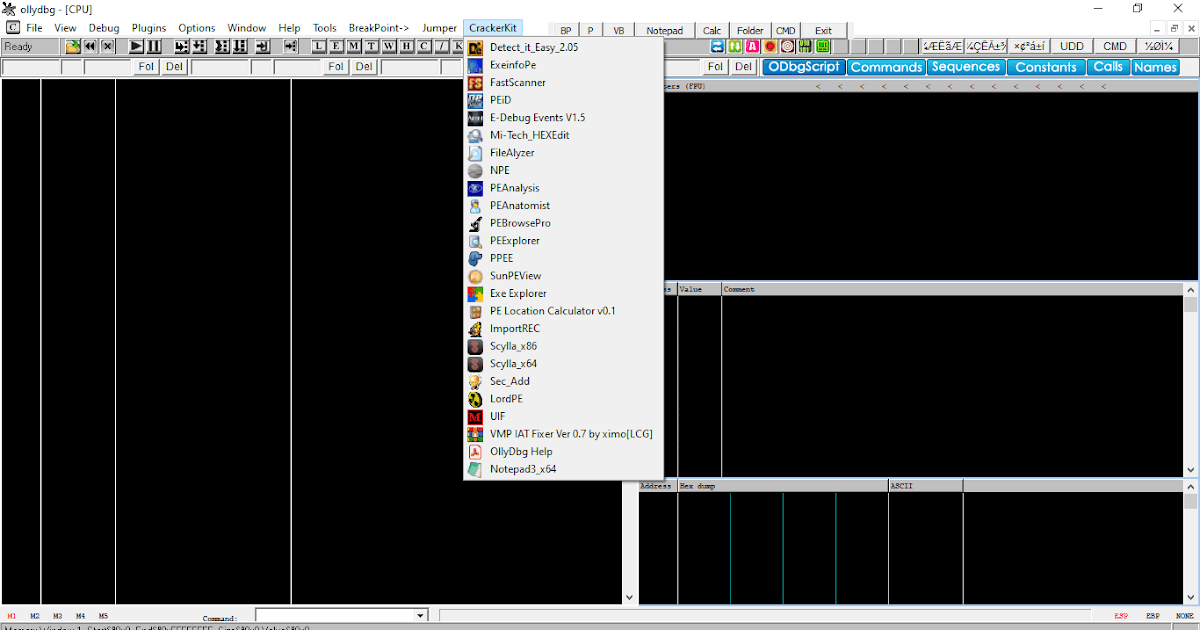The height and width of the screenshot is (630, 1200).
Task: Launch Notepad3_x64
Action: (x=563, y=469)
